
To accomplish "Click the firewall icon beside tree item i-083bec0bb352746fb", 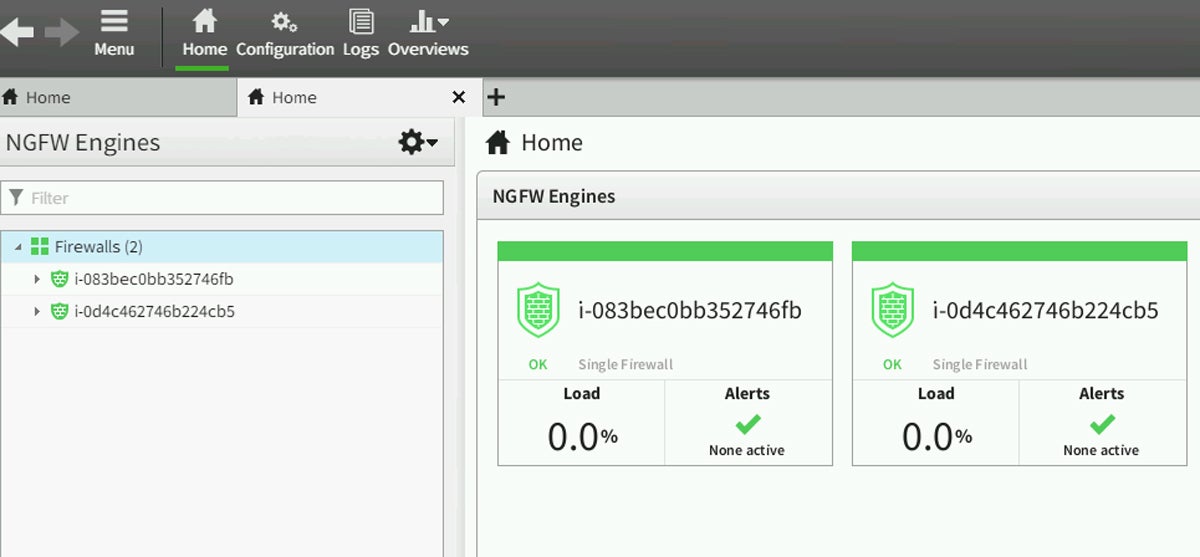I will coord(60,279).
